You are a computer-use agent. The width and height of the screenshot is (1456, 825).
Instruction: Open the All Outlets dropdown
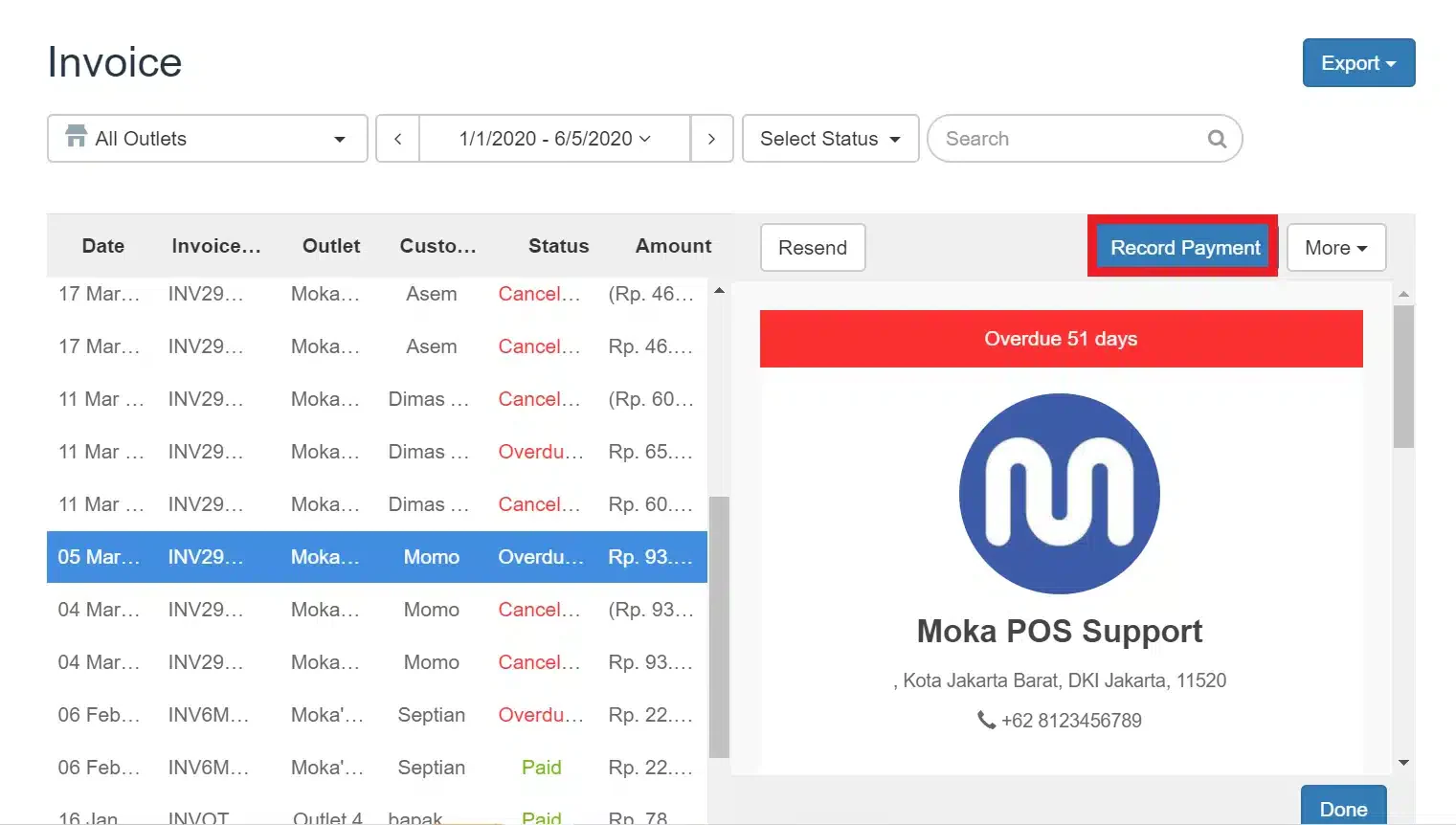click(208, 139)
